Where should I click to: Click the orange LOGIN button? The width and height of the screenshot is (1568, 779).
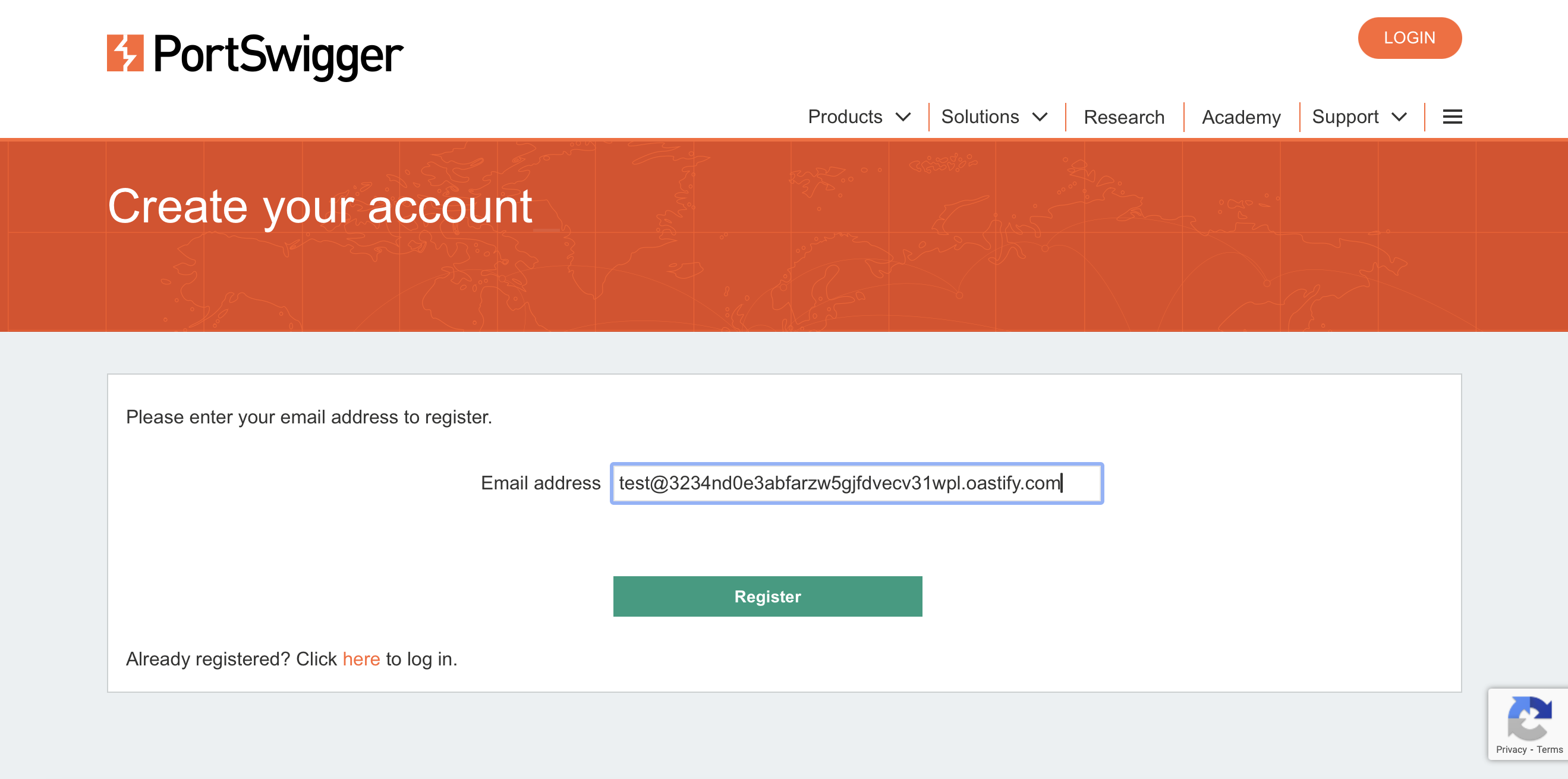click(x=1409, y=38)
